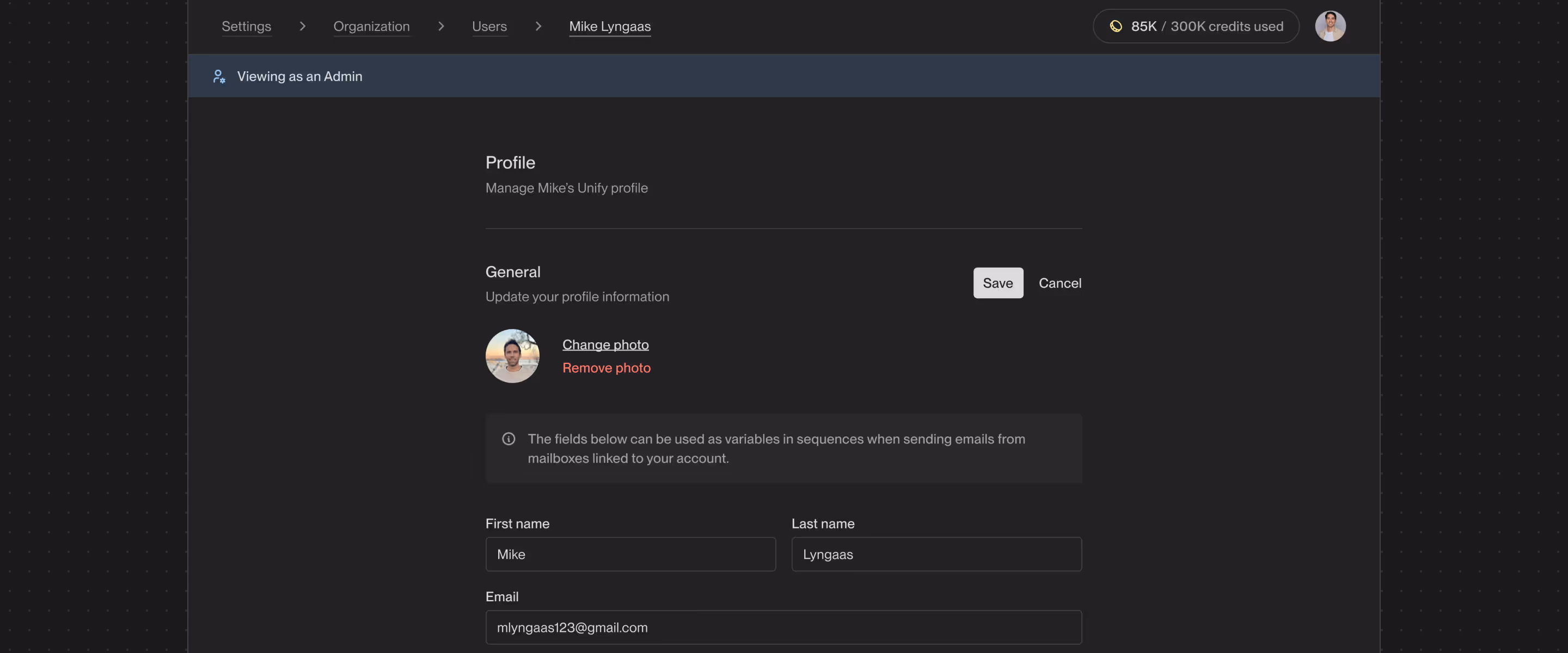Screen dimensions: 1568x653
Task: Click the info icon in the notice box
Action: pos(509,439)
